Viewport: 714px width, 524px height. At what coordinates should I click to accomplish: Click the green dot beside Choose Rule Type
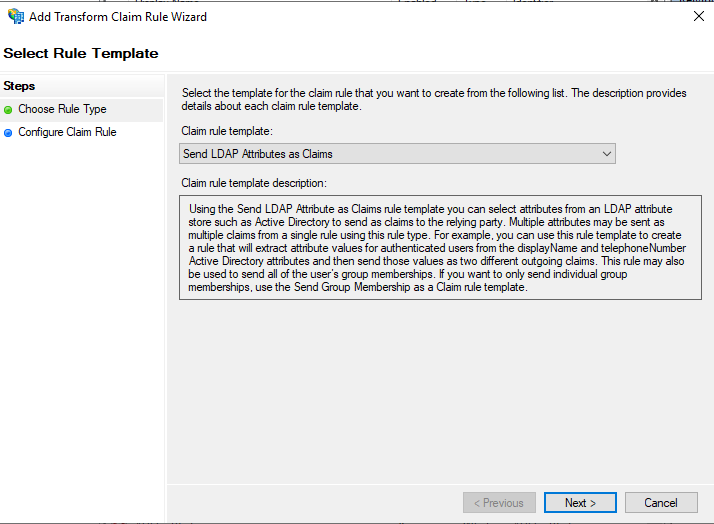coord(8,110)
